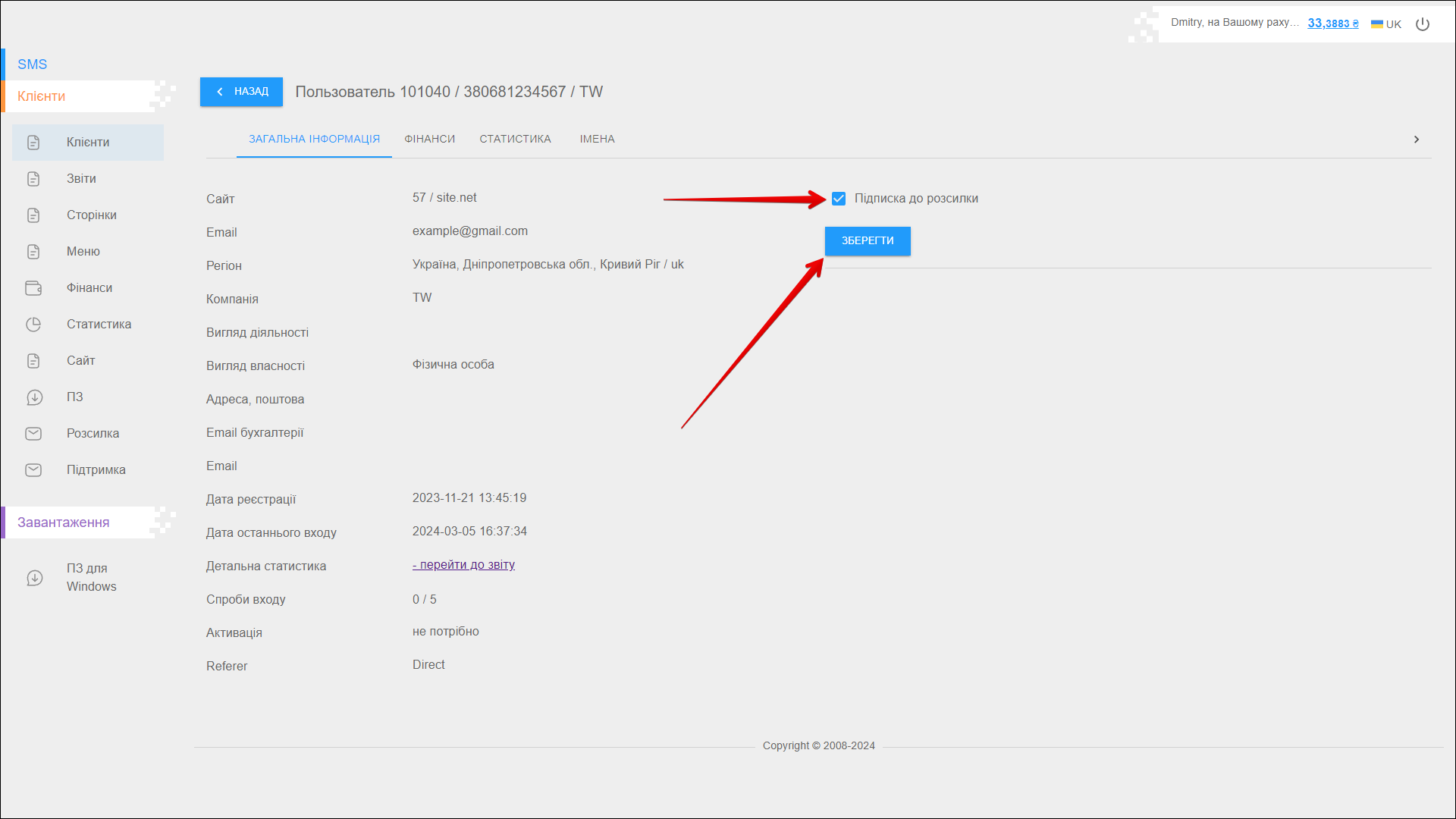Click the power logout icon
The image size is (1456, 819).
click(1423, 24)
